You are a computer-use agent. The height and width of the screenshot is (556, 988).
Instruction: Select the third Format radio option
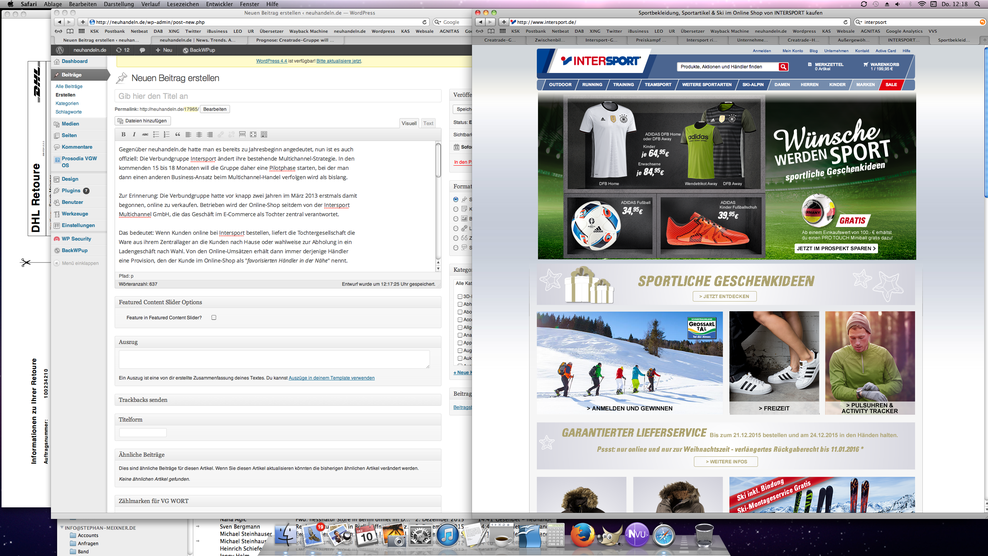456,219
